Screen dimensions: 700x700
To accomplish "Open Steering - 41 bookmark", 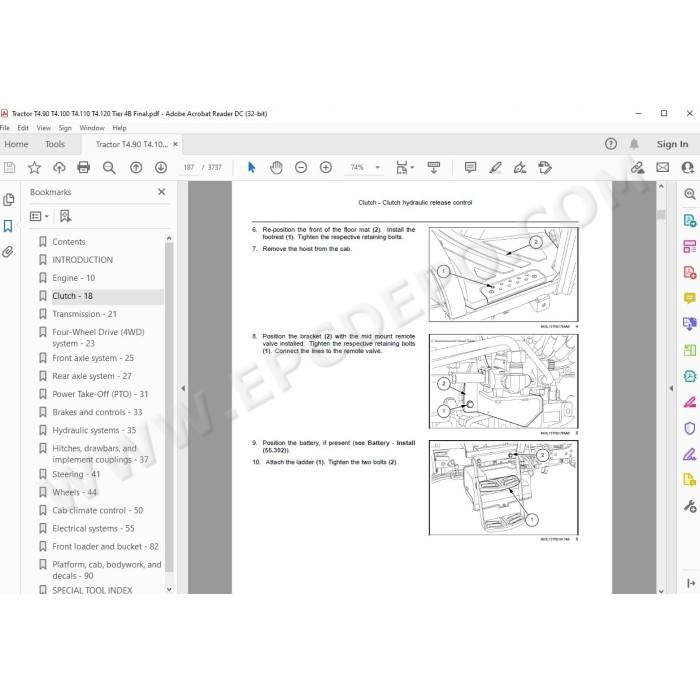I will pyautogui.click(x=76, y=474).
